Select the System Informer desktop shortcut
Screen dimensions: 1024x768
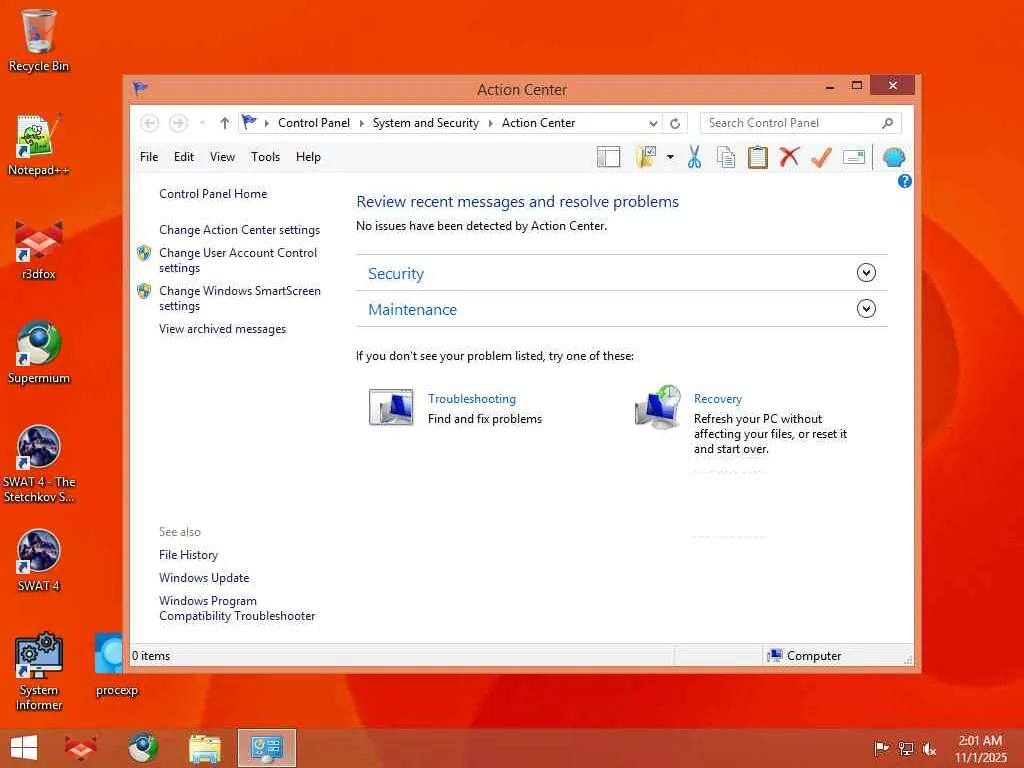[x=39, y=671]
